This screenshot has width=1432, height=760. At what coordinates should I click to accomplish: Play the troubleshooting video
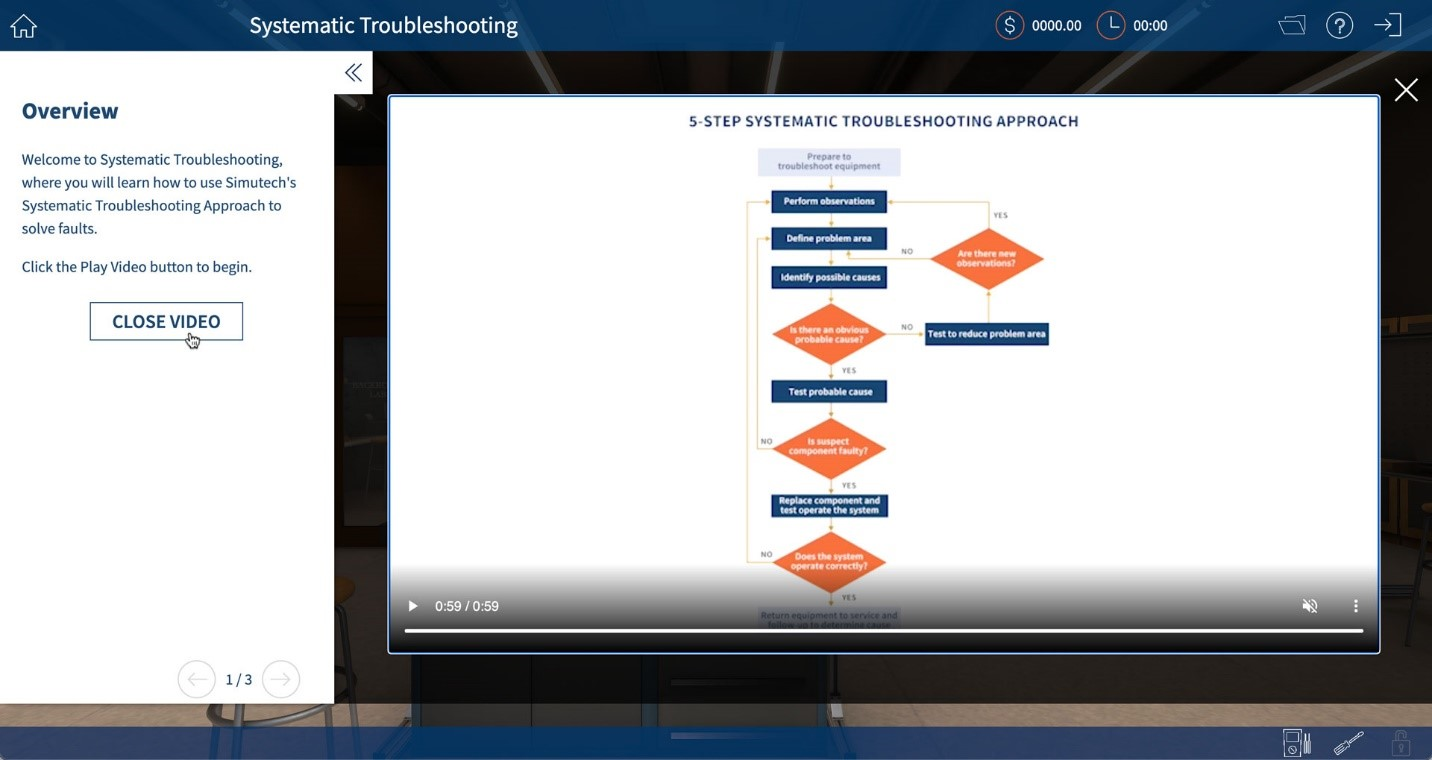click(412, 606)
